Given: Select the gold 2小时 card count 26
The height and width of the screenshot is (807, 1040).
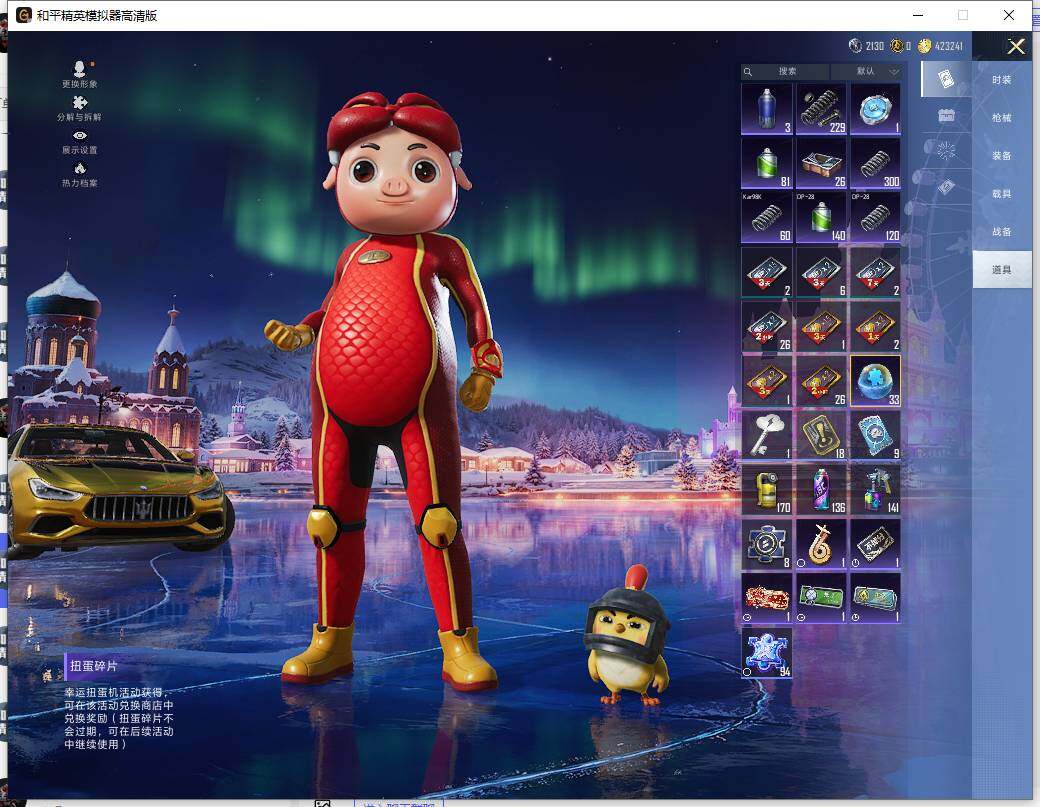Looking at the screenshot, I should (x=820, y=381).
